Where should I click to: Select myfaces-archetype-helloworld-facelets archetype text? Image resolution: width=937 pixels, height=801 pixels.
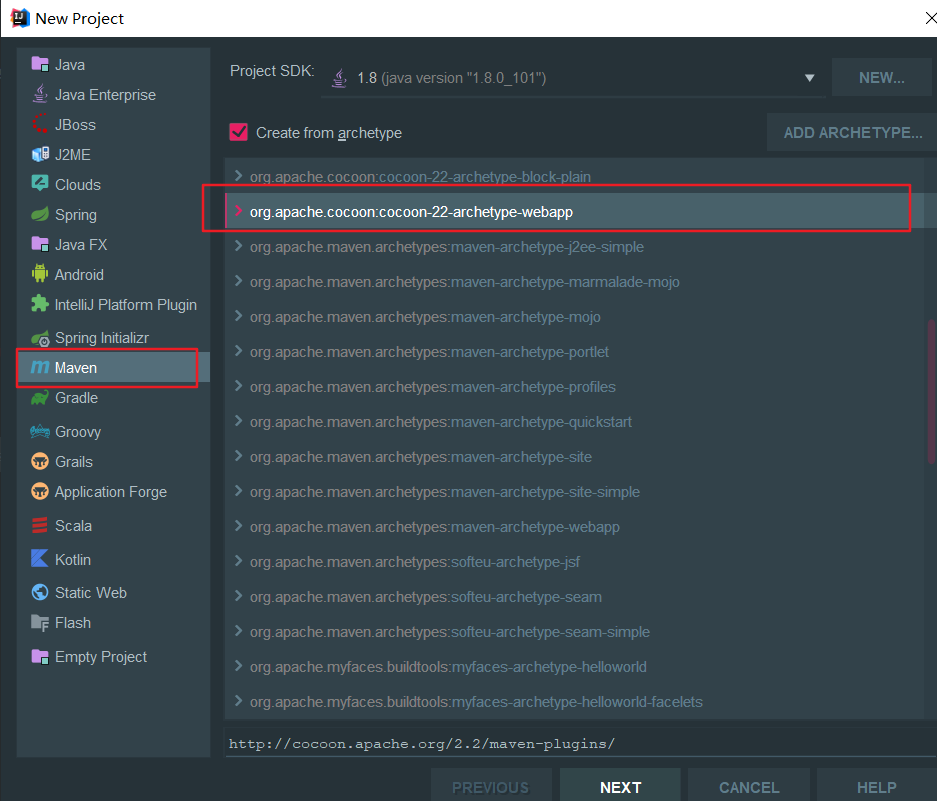click(476, 702)
